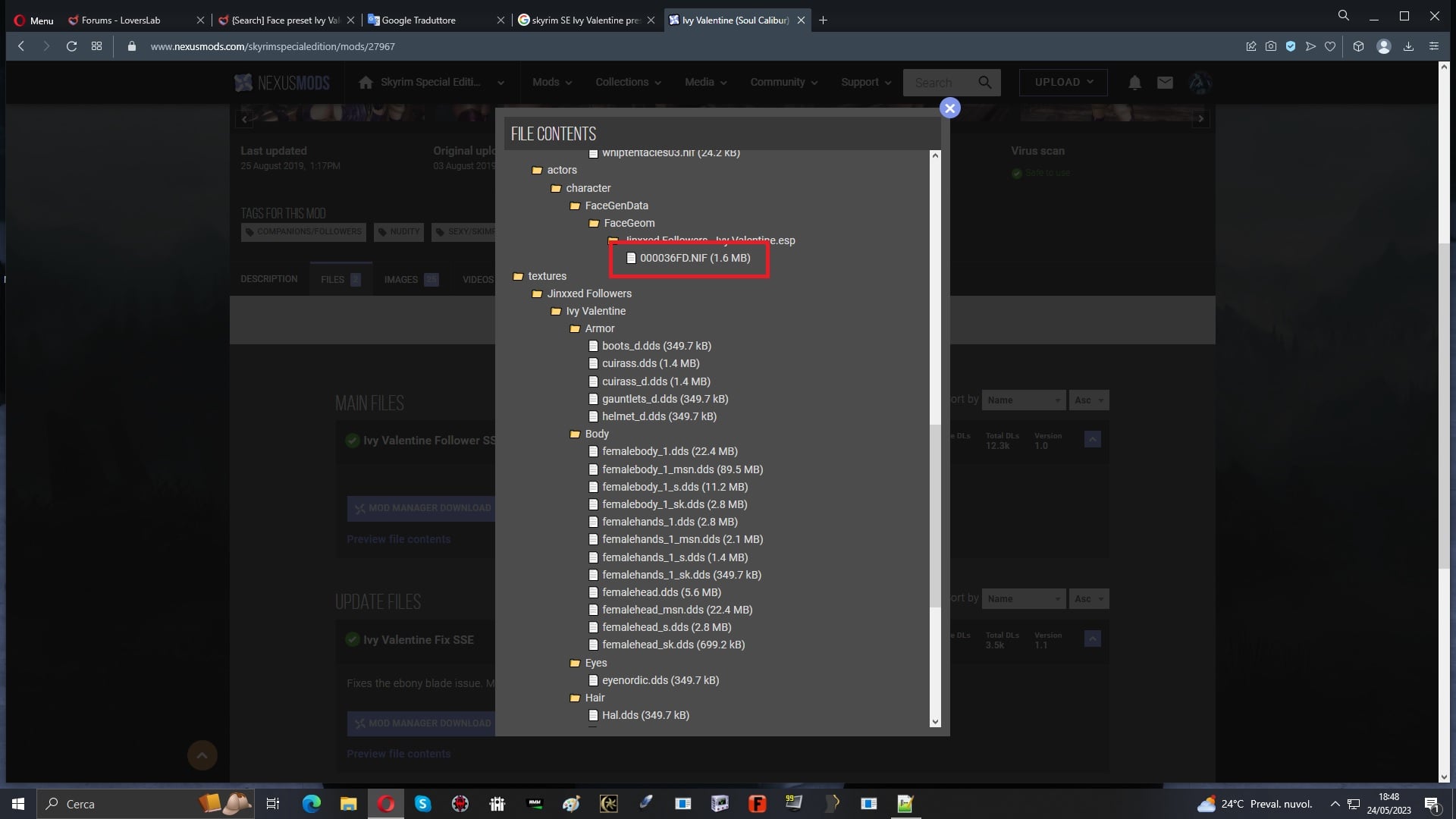
Task: Select femalebody_1_msn.dds file
Action: point(676,469)
